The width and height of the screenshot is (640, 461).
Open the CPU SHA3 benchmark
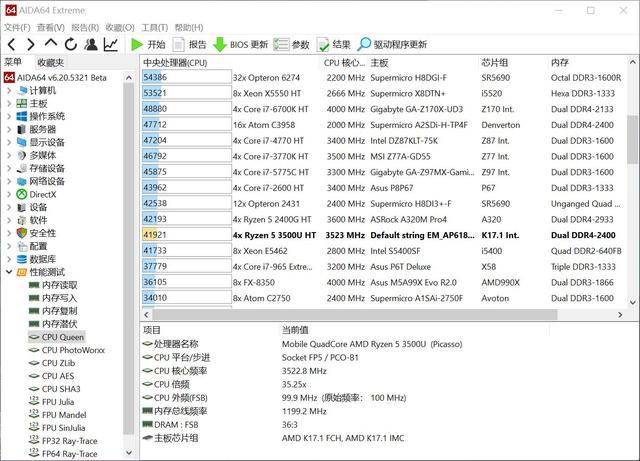[55, 389]
